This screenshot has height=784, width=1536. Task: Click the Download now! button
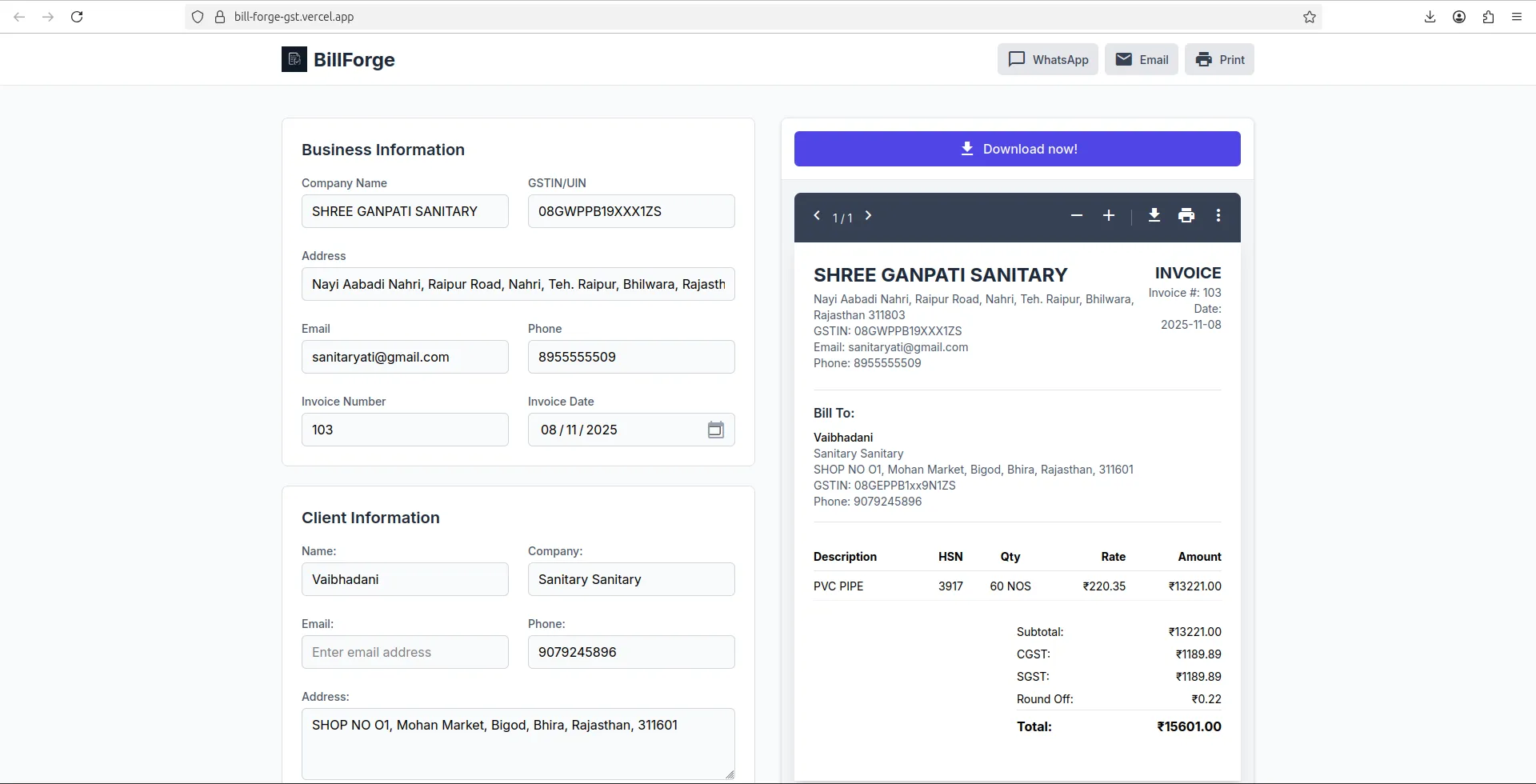(1017, 149)
